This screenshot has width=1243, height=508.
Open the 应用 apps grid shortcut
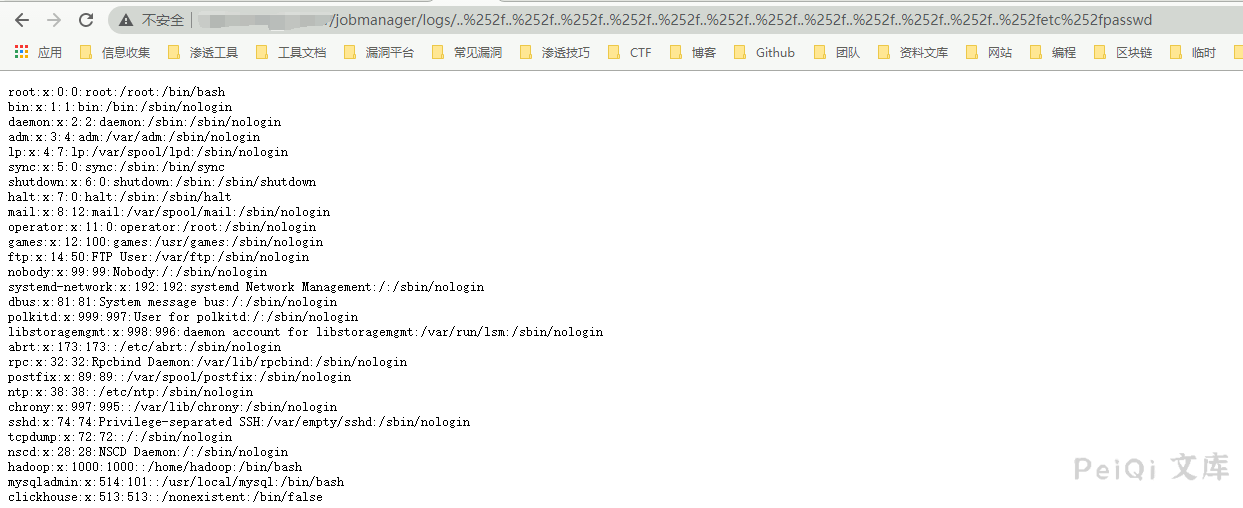(x=39, y=53)
